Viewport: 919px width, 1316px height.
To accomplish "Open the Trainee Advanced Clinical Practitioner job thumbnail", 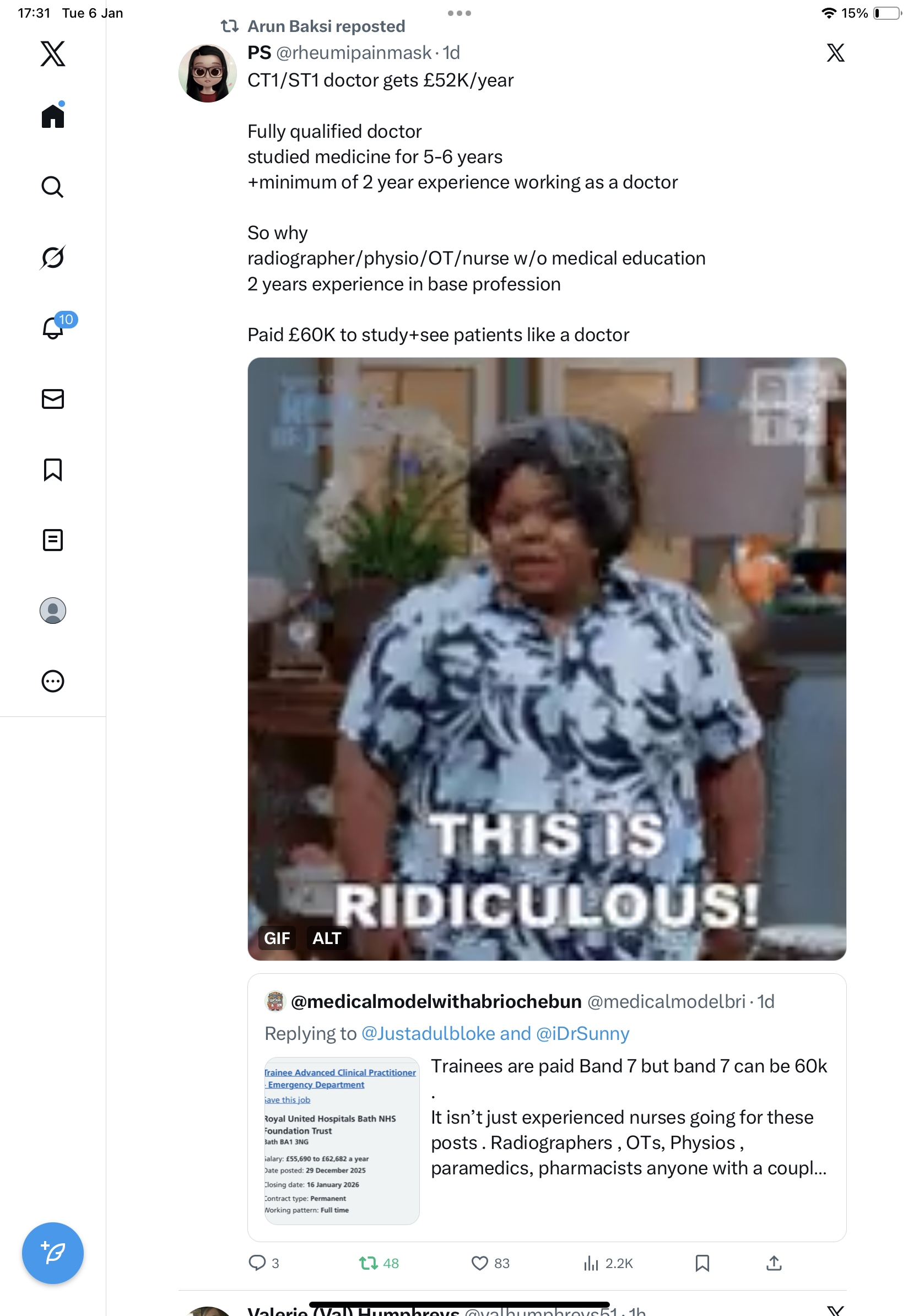I will (342, 1141).
